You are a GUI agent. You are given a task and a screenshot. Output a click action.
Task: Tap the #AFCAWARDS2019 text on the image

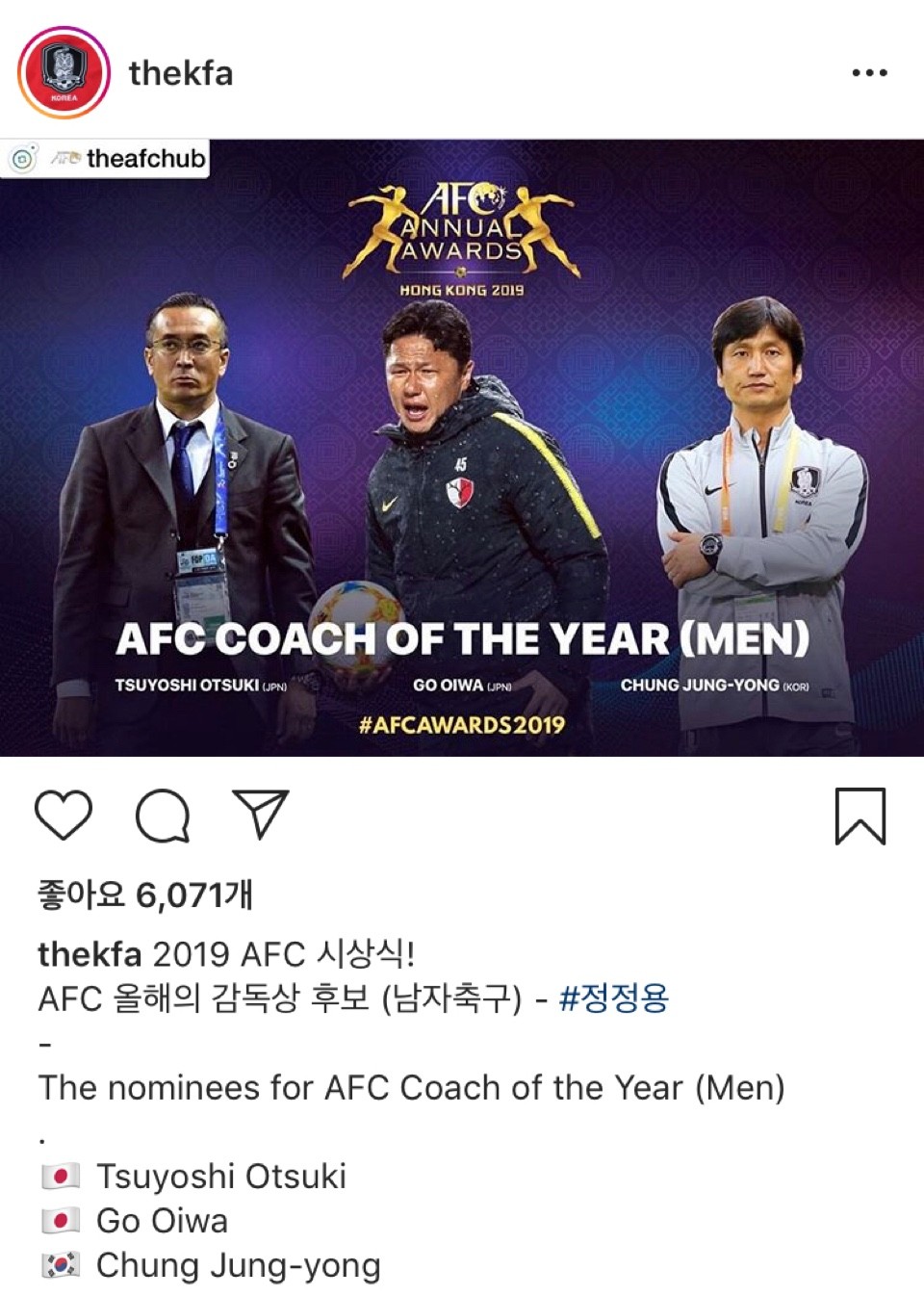(462, 724)
